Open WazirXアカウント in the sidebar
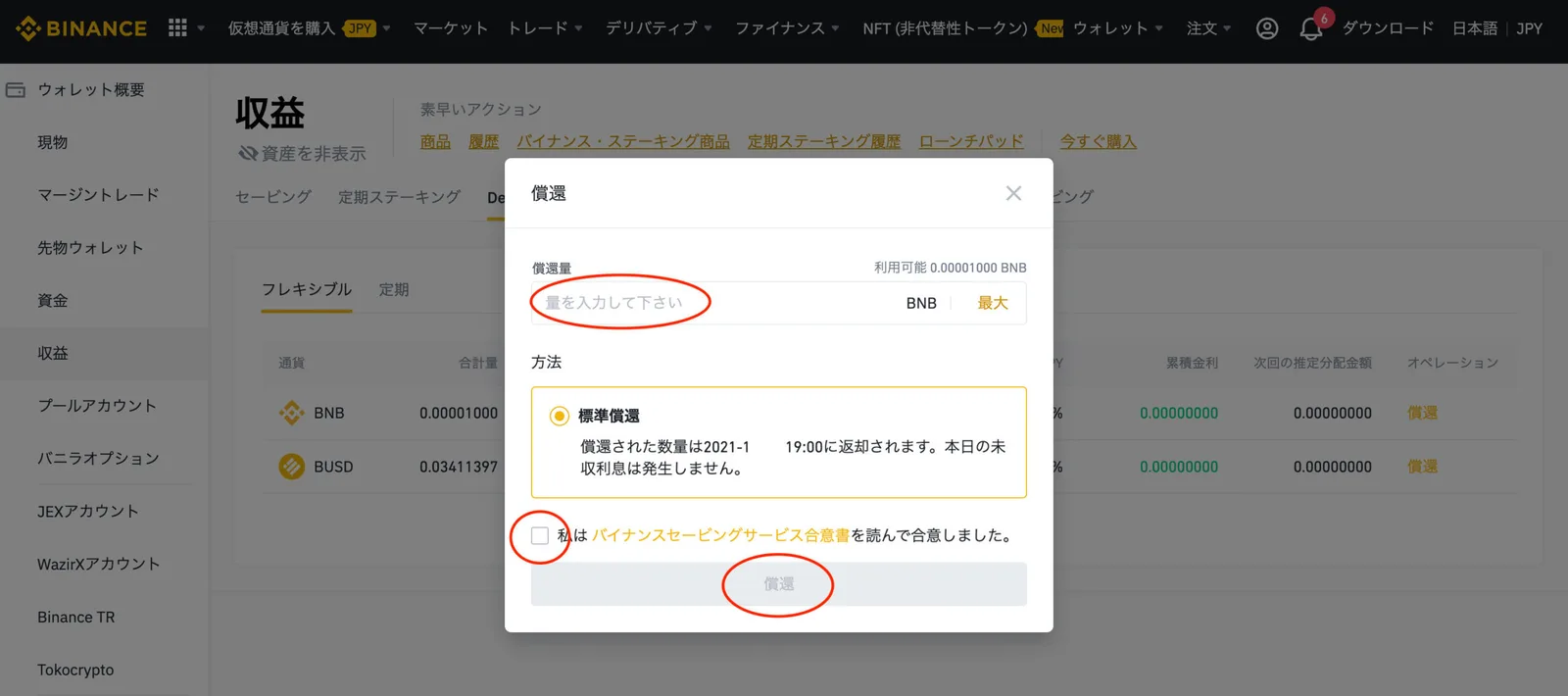Image resolution: width=1568 pixels, height=696 pixels. (98, 565)
